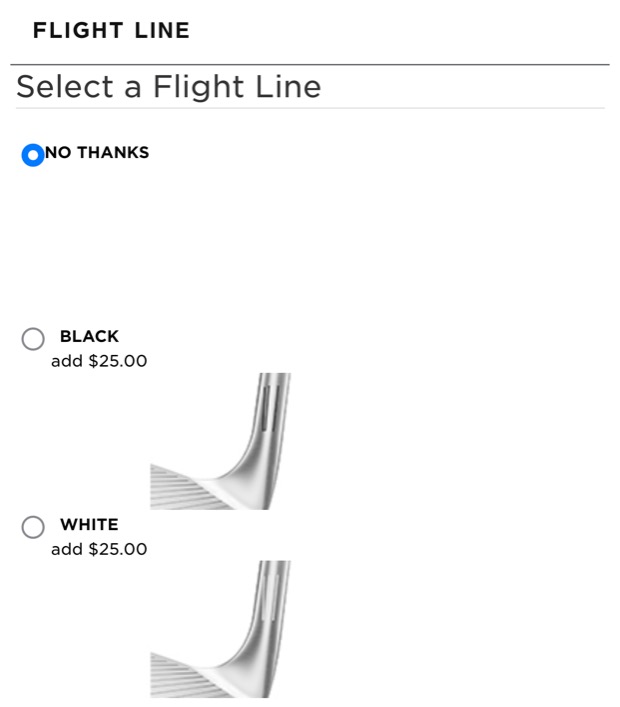
Task: Choose the Black flight line radio button
Action: pyautogui.click(x=33, y=339)
